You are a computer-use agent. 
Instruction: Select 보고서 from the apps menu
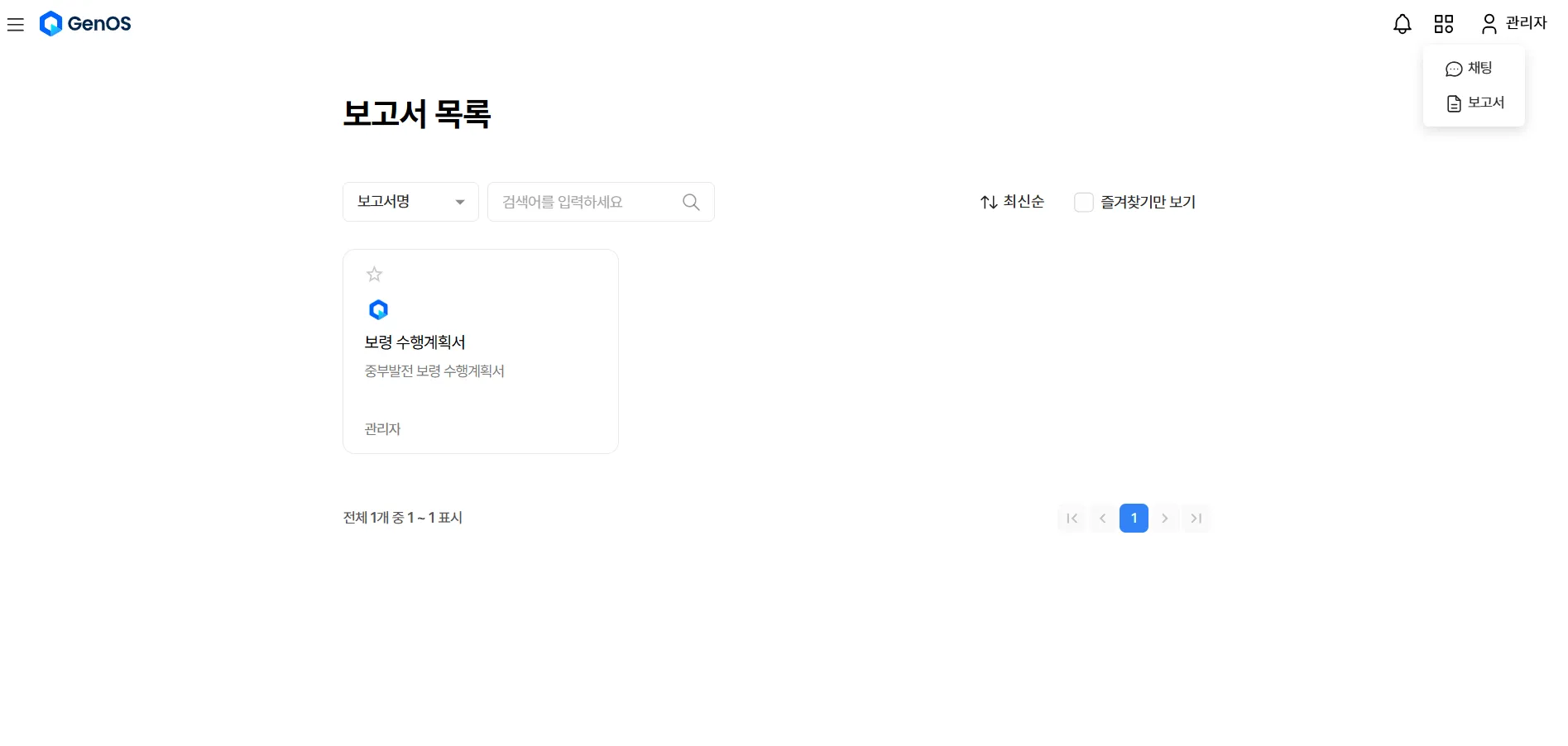[x=1474, y=103]
